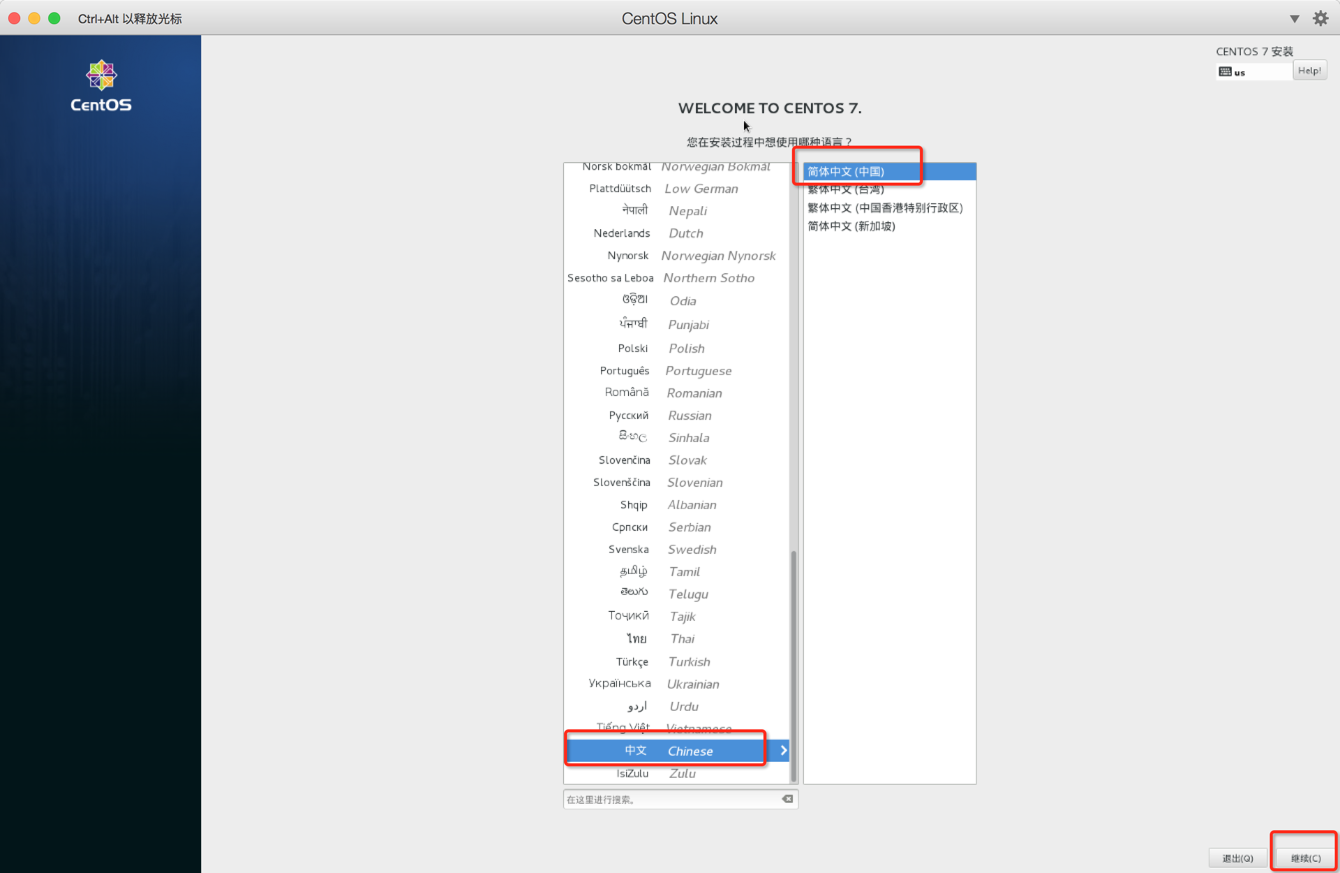The image size is (1340, 873).
Task: Select the Svenska Swedish row
Action: click(676, 549)
